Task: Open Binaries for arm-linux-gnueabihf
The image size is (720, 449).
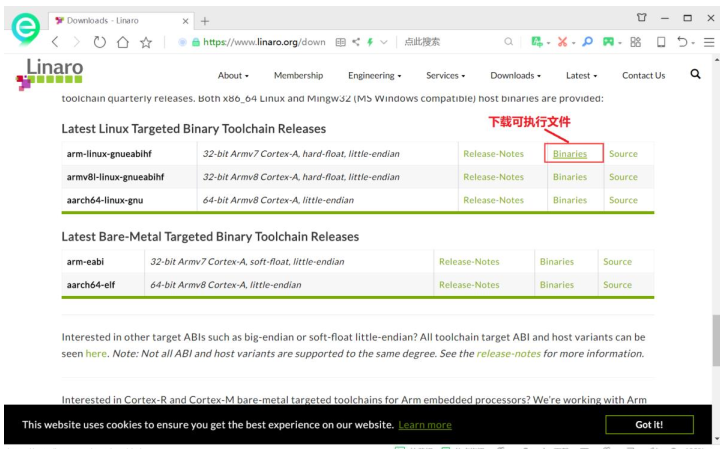Action: click(x=570, y=154)
